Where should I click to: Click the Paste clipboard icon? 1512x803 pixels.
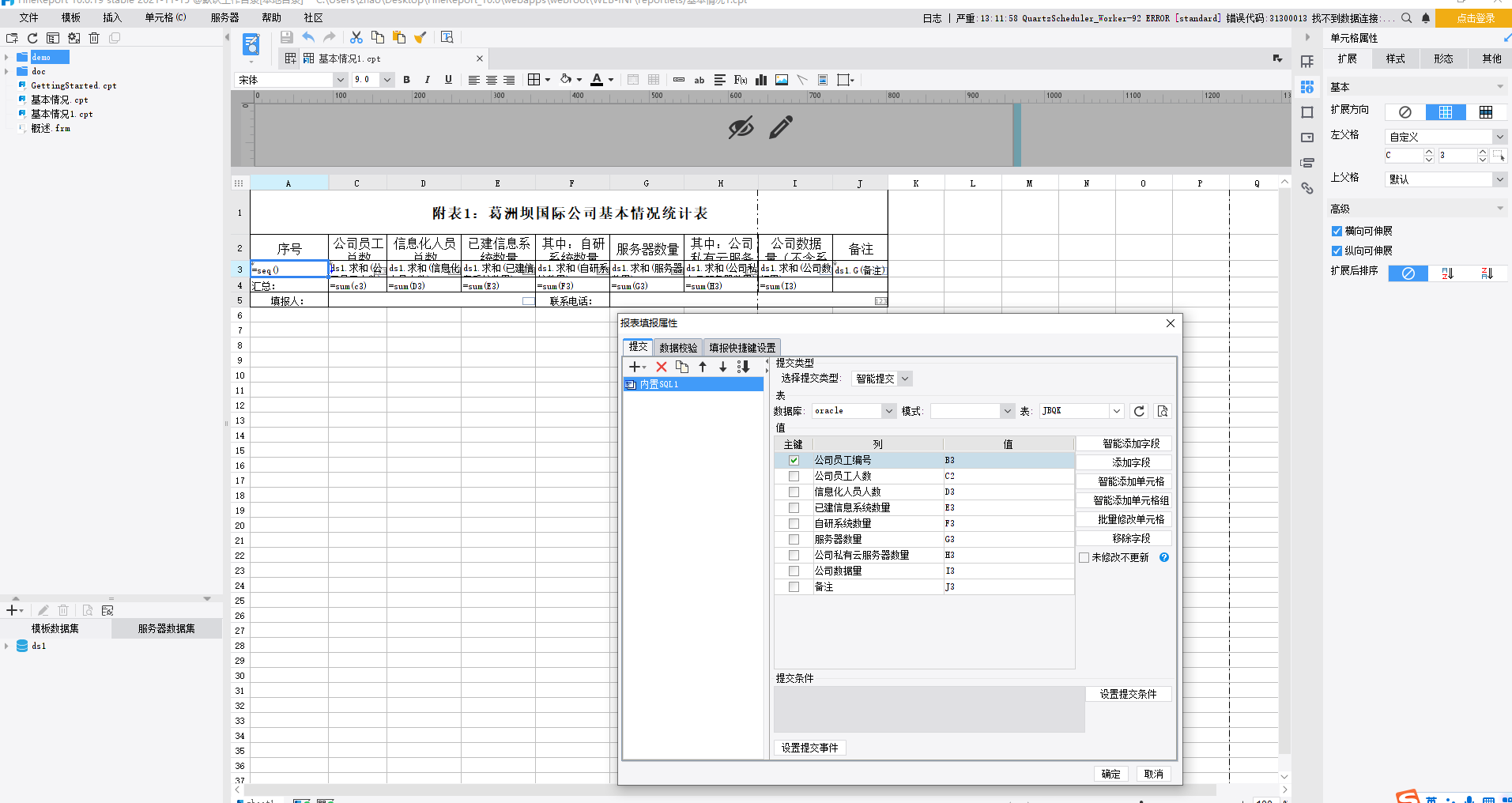coord(399,37)
